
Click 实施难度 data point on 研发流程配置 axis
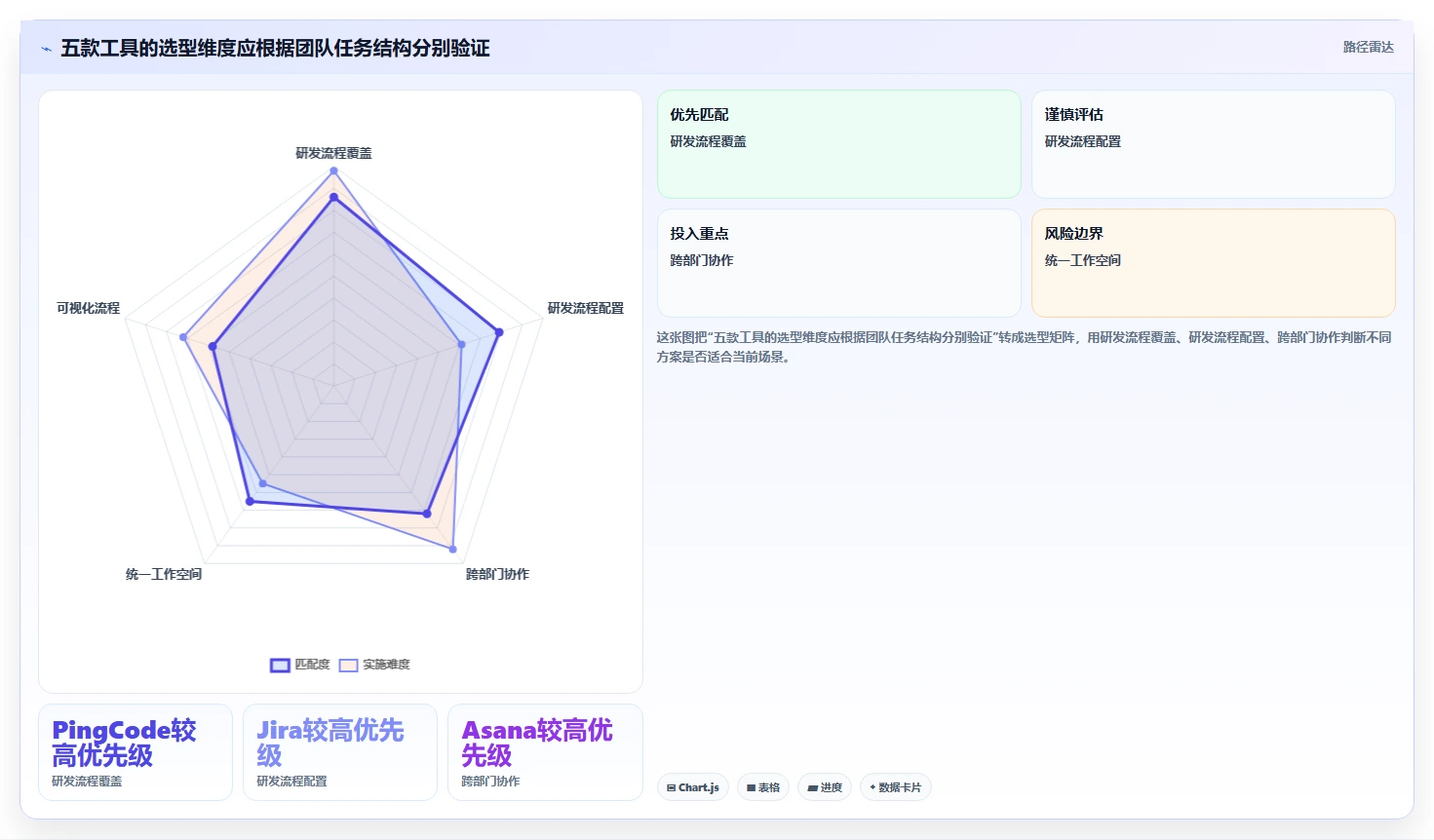(x=461, y=344)
